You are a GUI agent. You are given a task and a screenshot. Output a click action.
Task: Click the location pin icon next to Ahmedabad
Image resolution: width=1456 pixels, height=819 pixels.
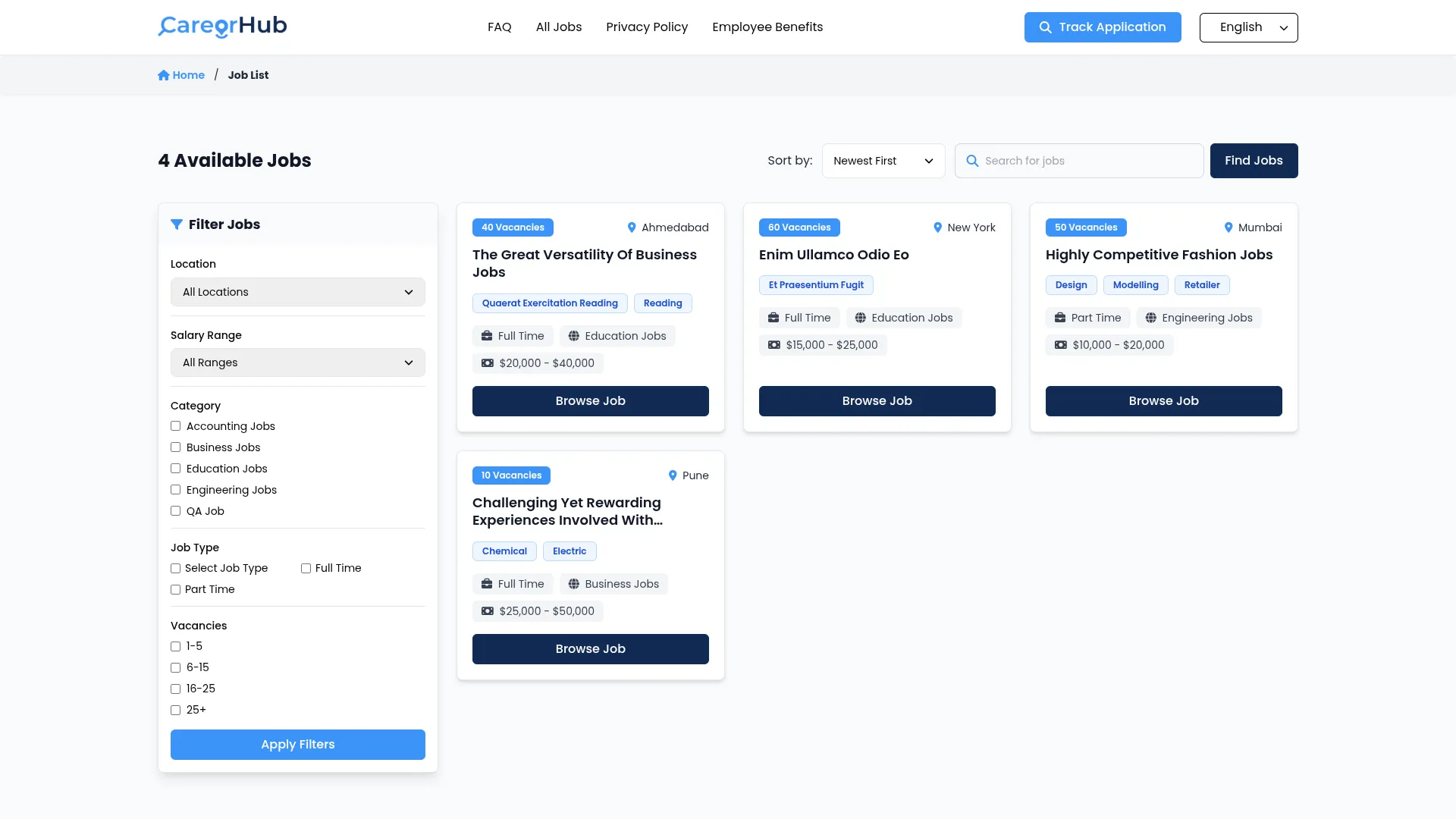pyautogui.click(x=632, y=227)
